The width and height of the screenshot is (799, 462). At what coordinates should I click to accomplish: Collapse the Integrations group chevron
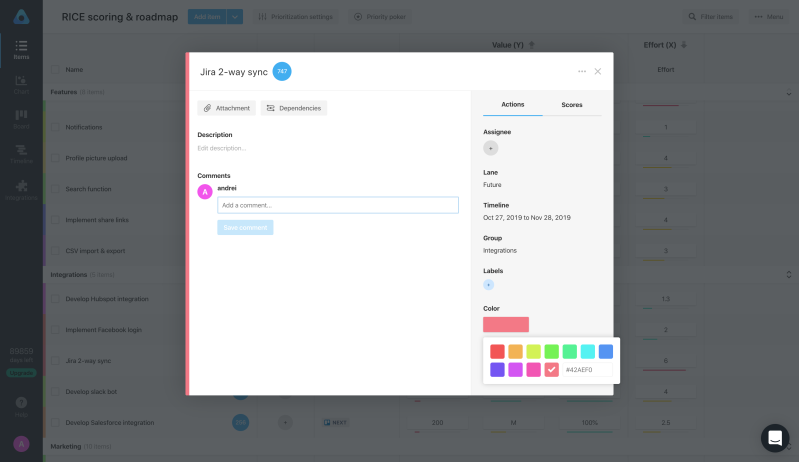789,275
